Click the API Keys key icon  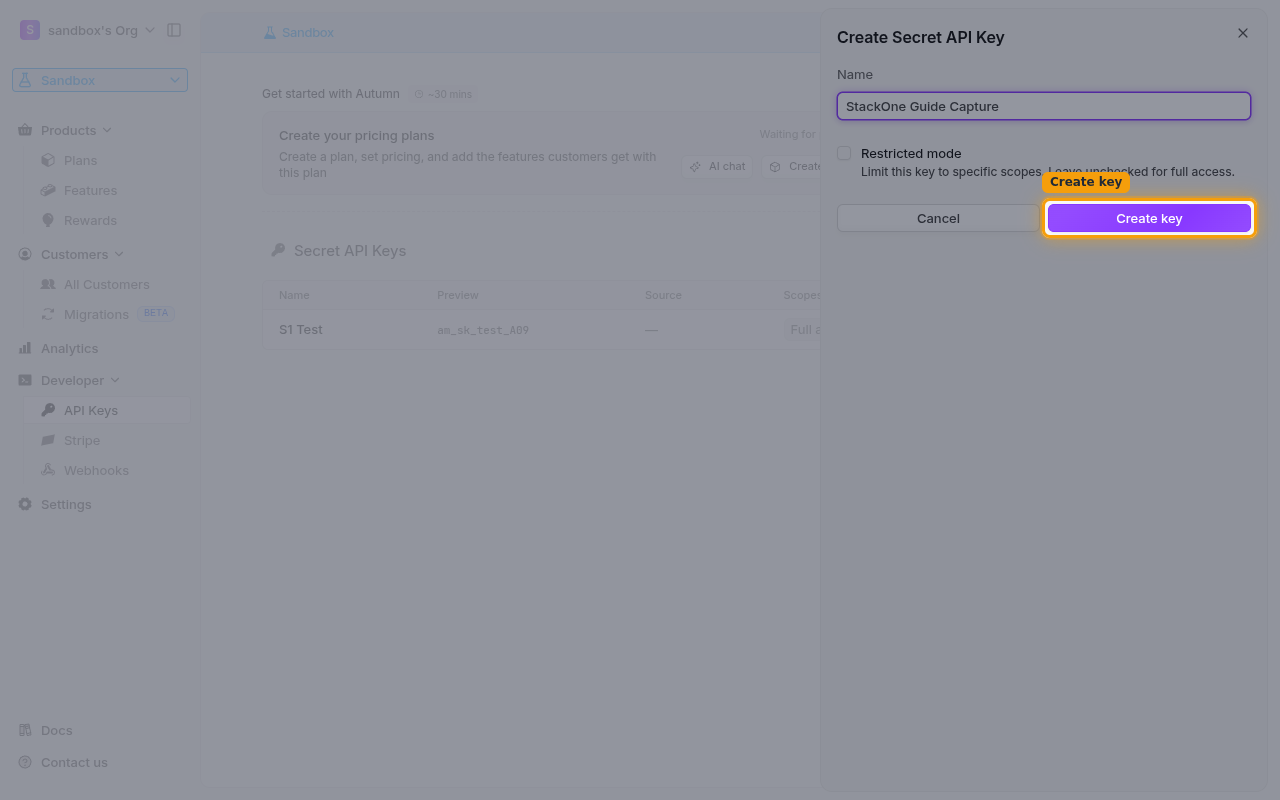coord(48,410)
